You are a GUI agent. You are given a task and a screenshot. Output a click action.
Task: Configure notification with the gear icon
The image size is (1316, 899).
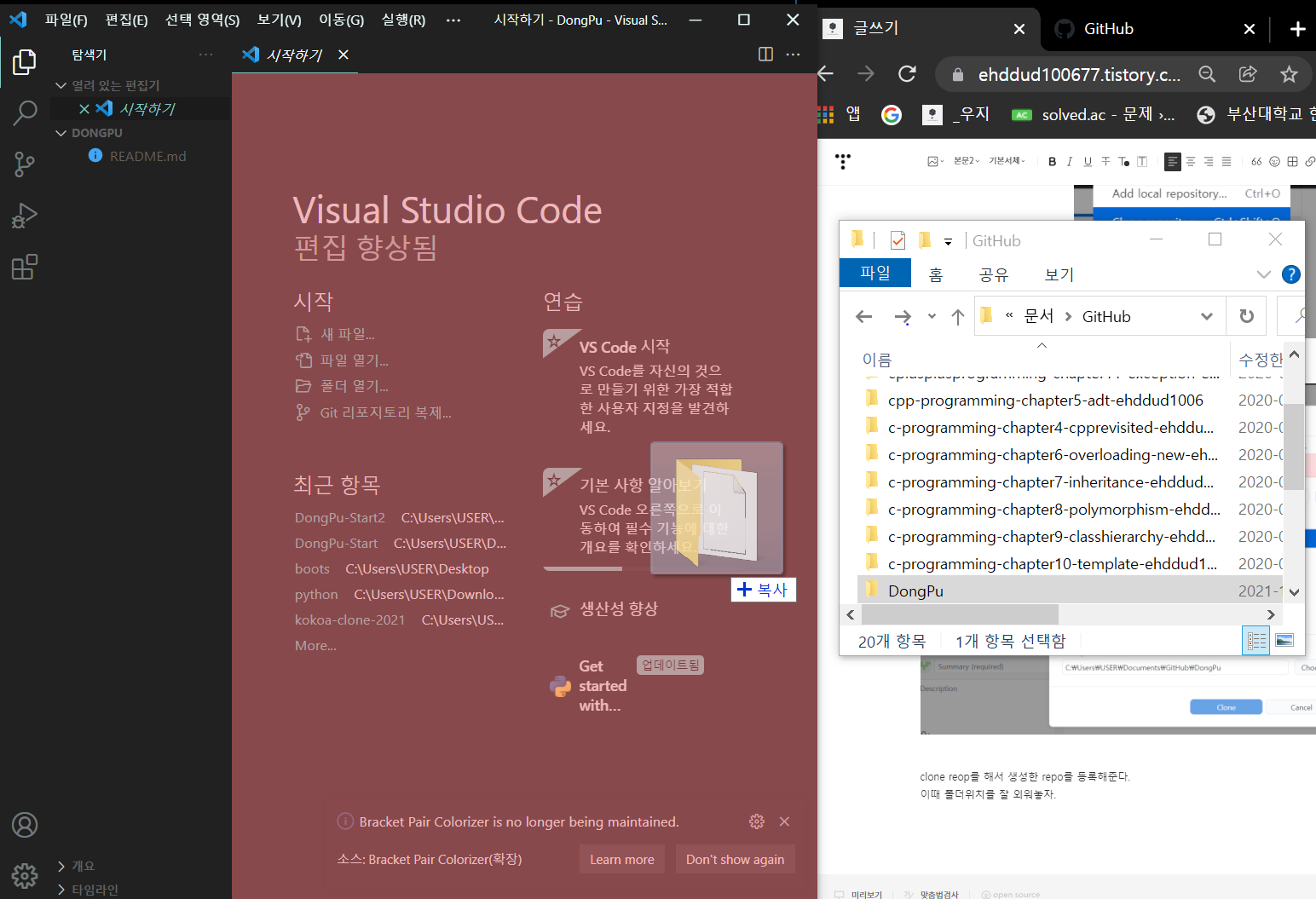756,821
